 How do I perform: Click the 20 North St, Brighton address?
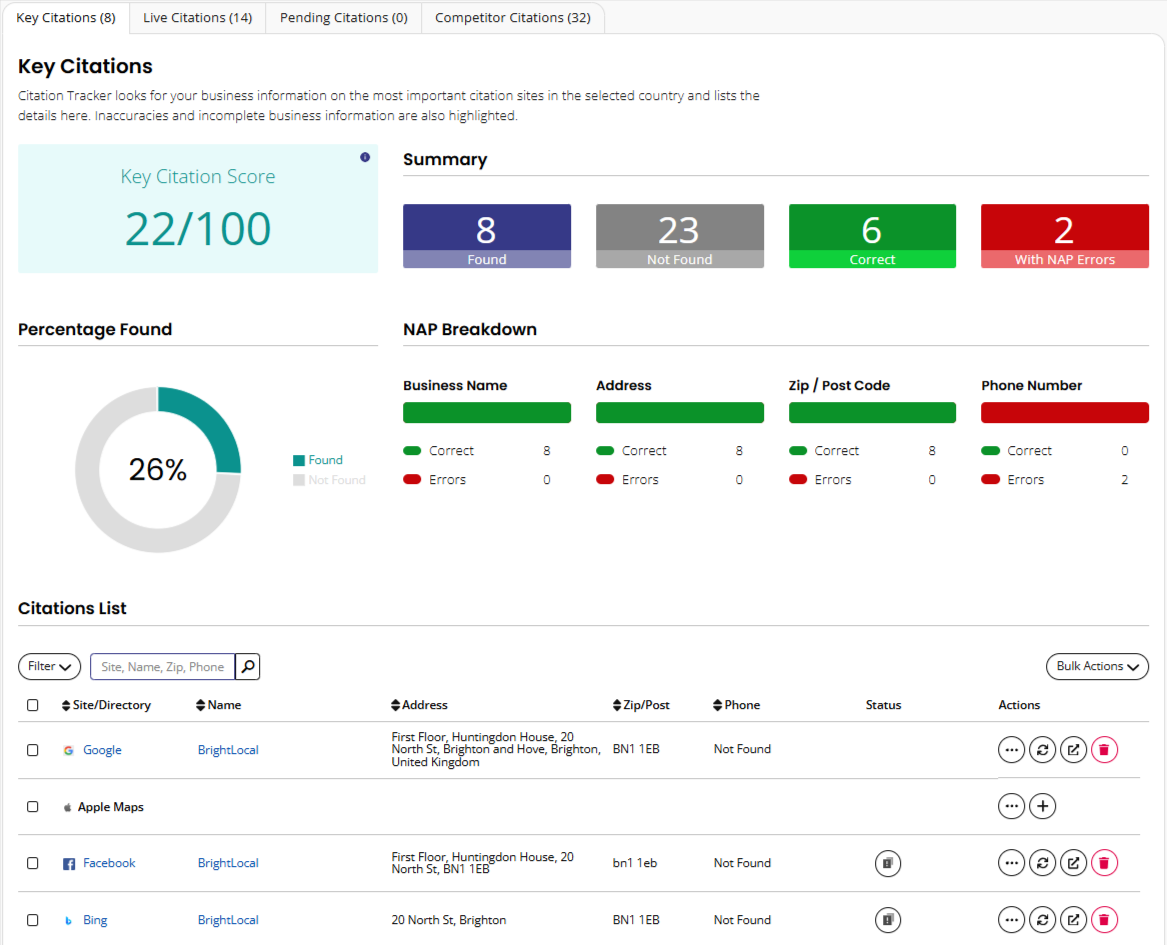[x=449, y=920]
